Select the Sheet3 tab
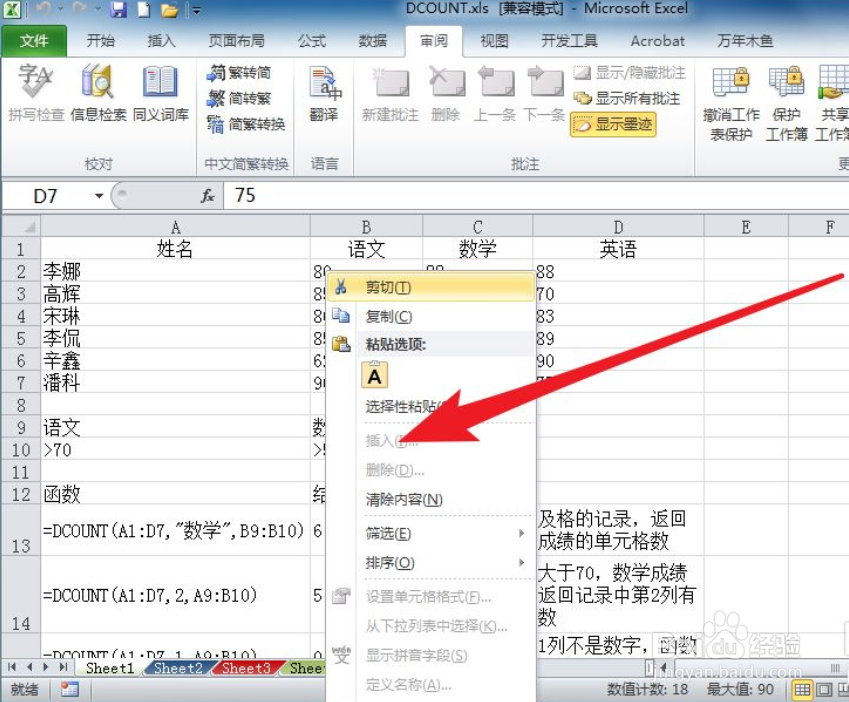 point(246,668)
